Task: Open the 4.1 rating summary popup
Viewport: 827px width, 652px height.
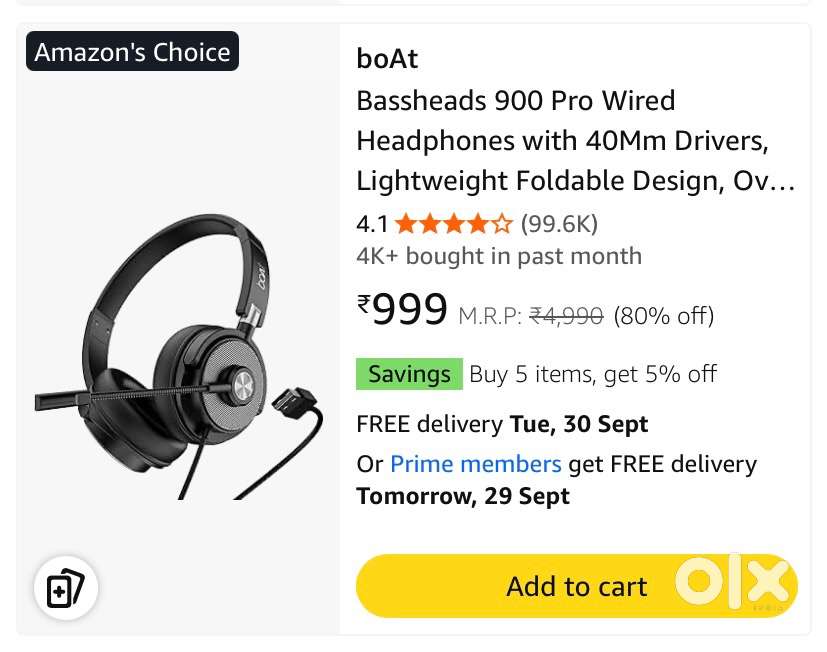Action: [x=371, y=224]
